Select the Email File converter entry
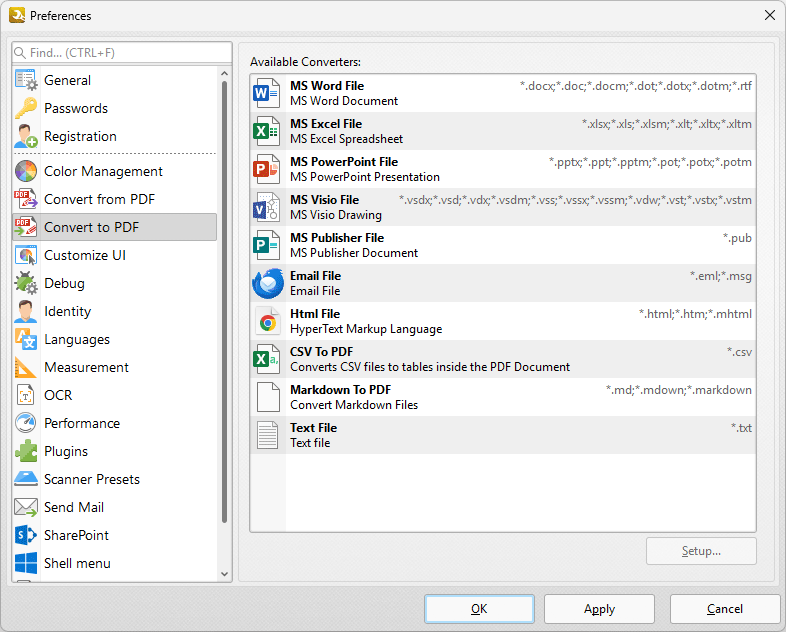Viewport: 786px width, 632px height. click(503, 283)
